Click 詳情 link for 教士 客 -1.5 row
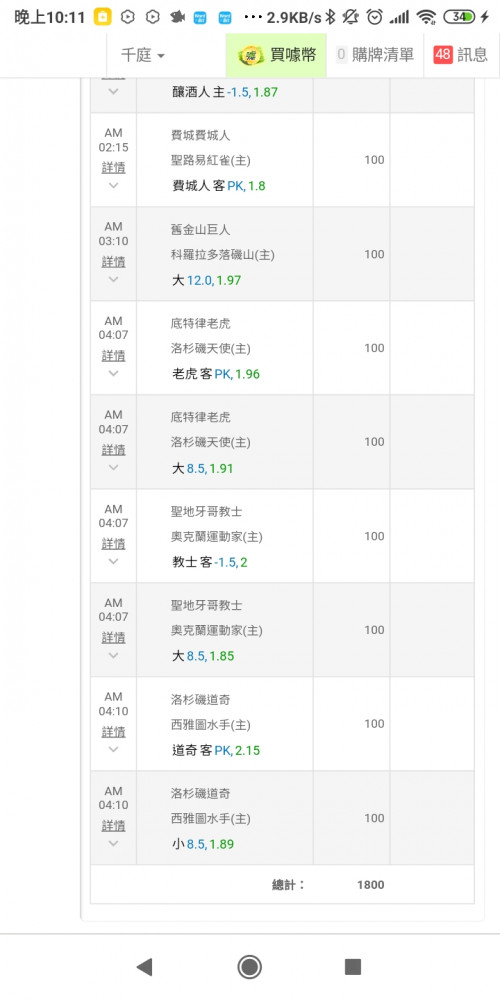The height and width of the screenshot is (1000, 500). pos(114,544)
